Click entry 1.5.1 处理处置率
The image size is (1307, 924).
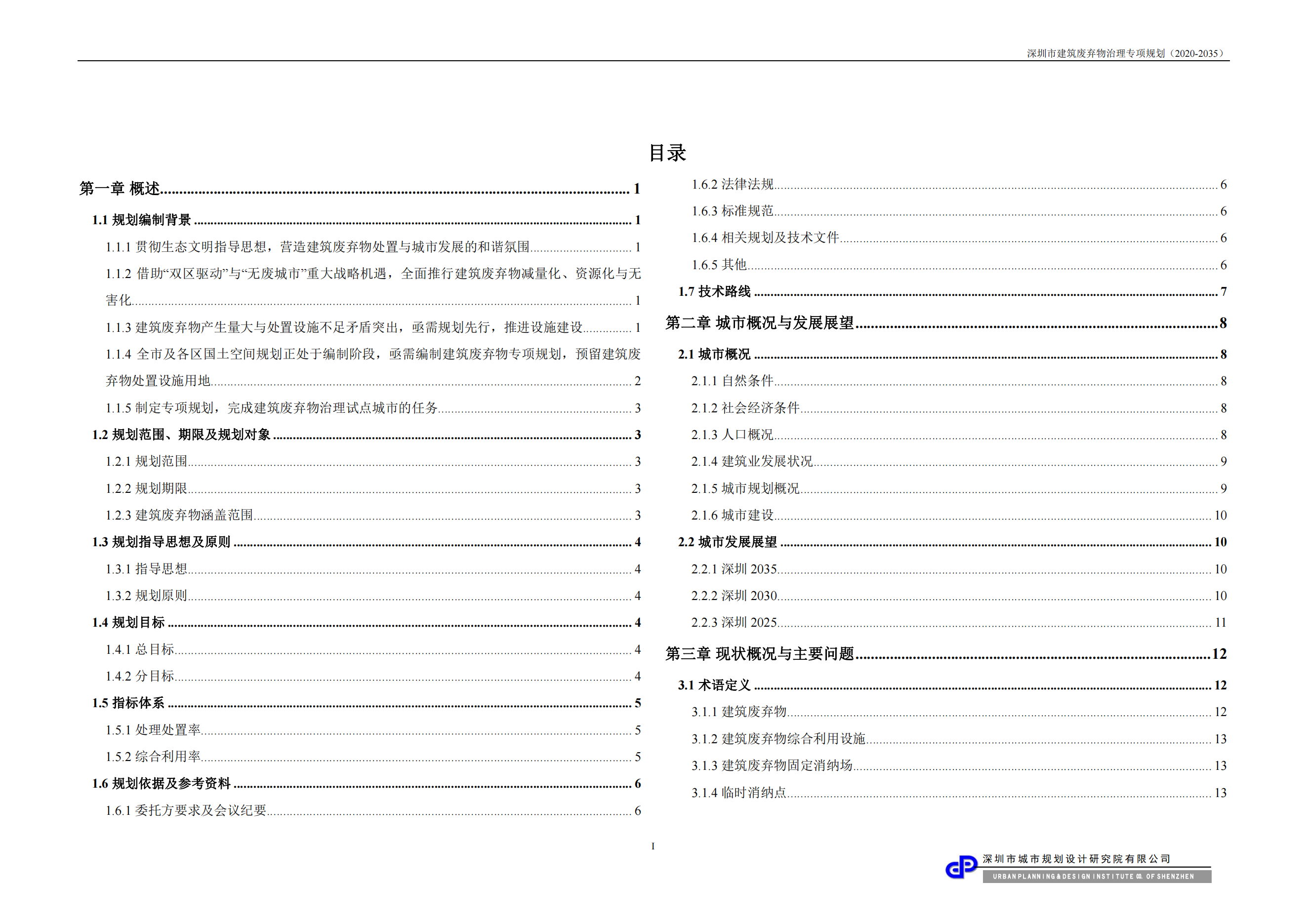coord(373,730)
